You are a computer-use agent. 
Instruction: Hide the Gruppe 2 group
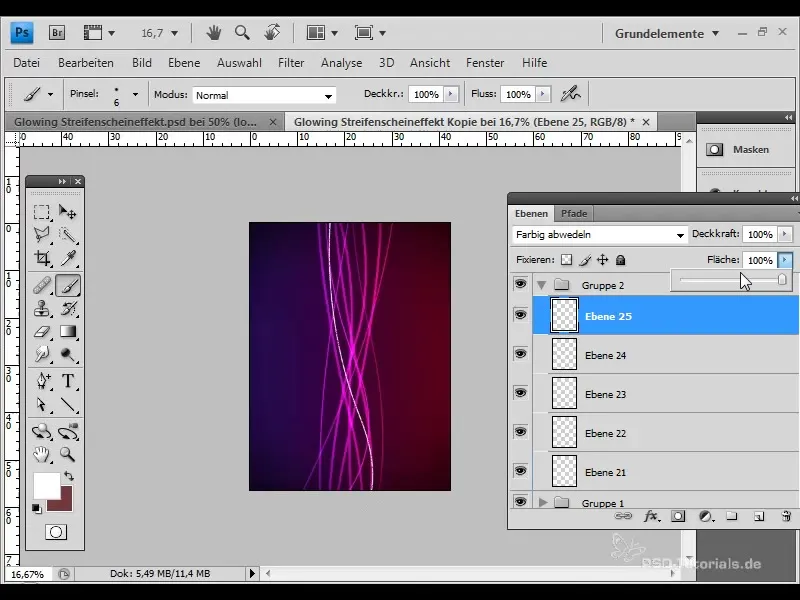pyautogui.click(x=520, y=284)
